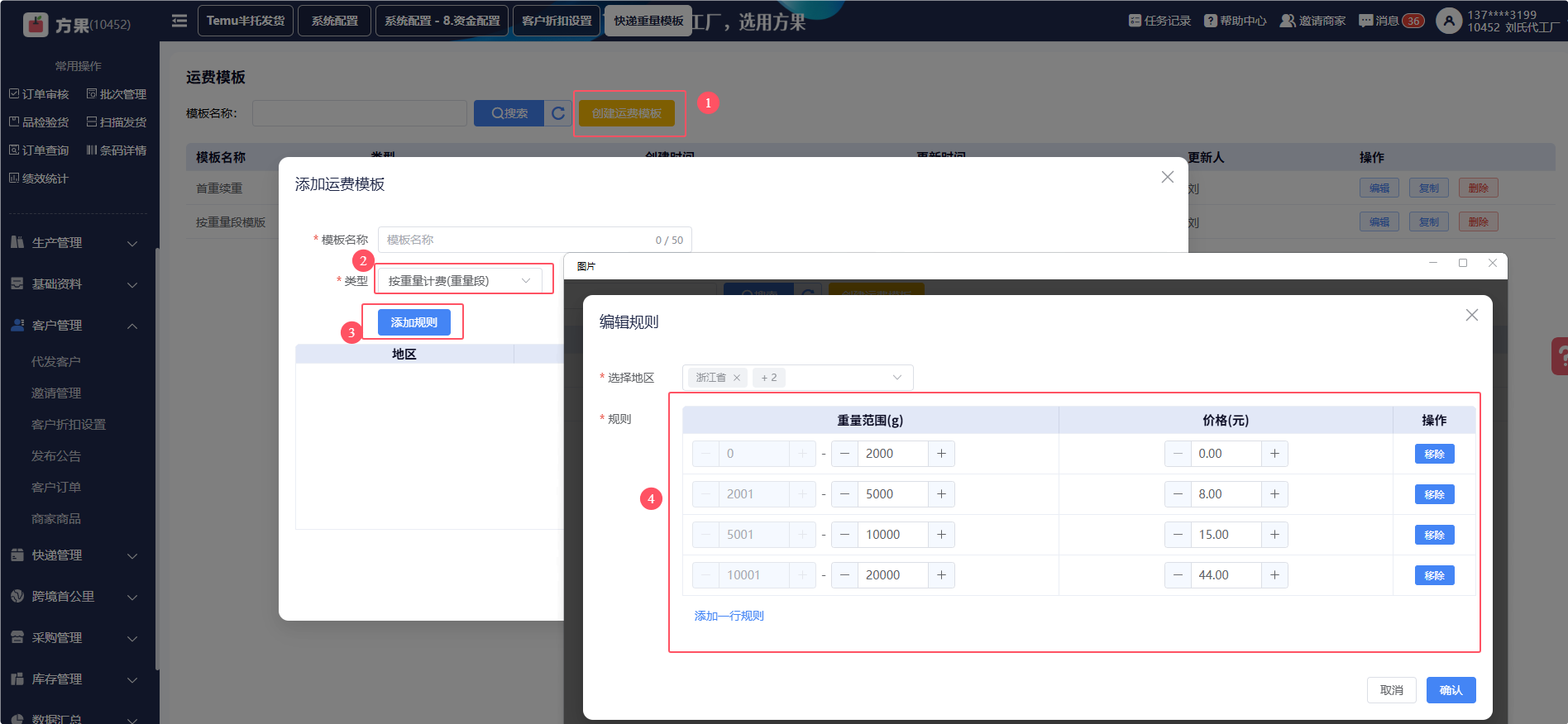Switch to the 客户折扣设置 tab
The height and width of the screenshot is (724, 1568).
click(x=557, y=21)
